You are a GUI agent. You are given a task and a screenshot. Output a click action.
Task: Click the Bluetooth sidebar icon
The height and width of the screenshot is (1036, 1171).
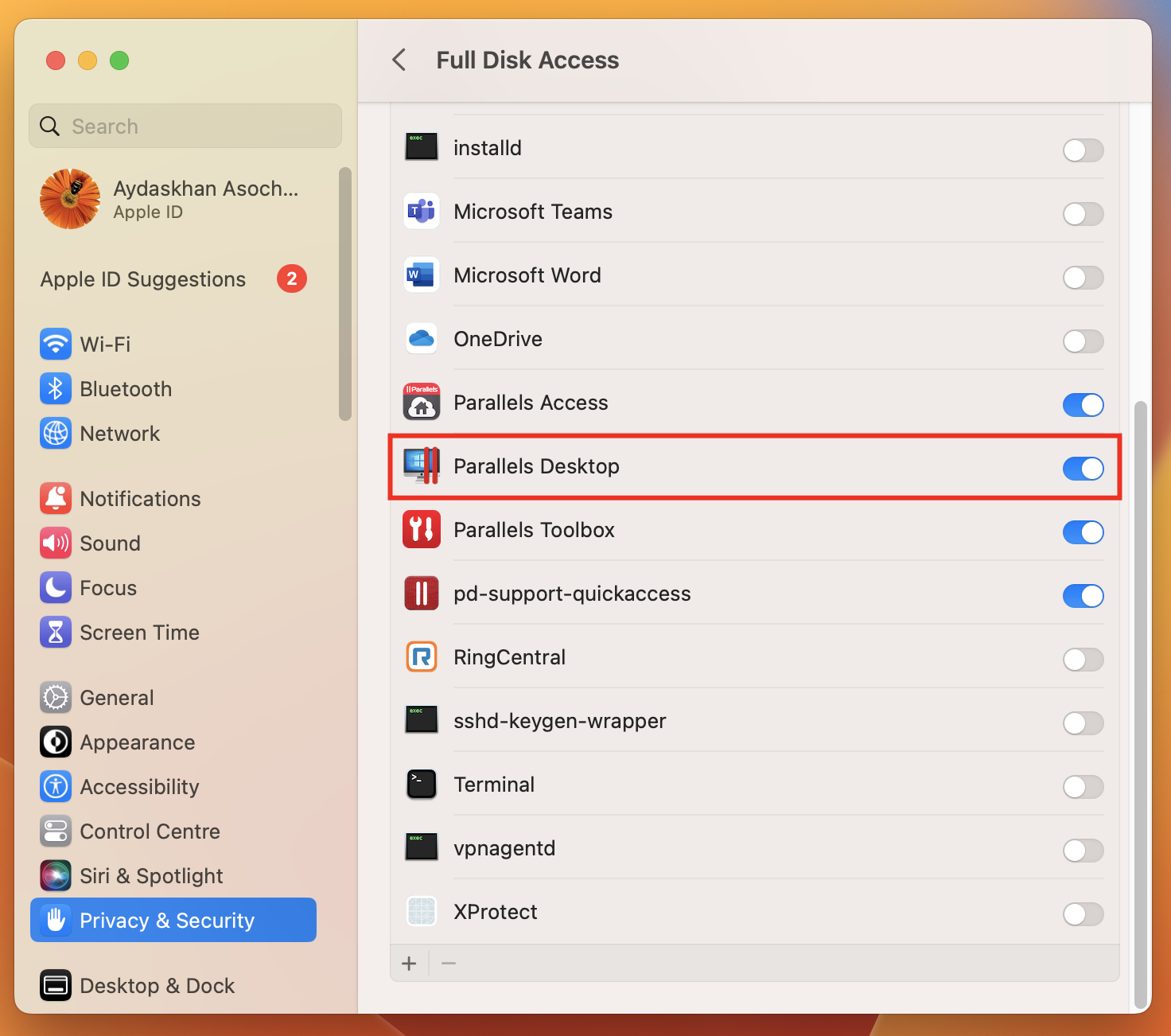(x=56, y=388)
